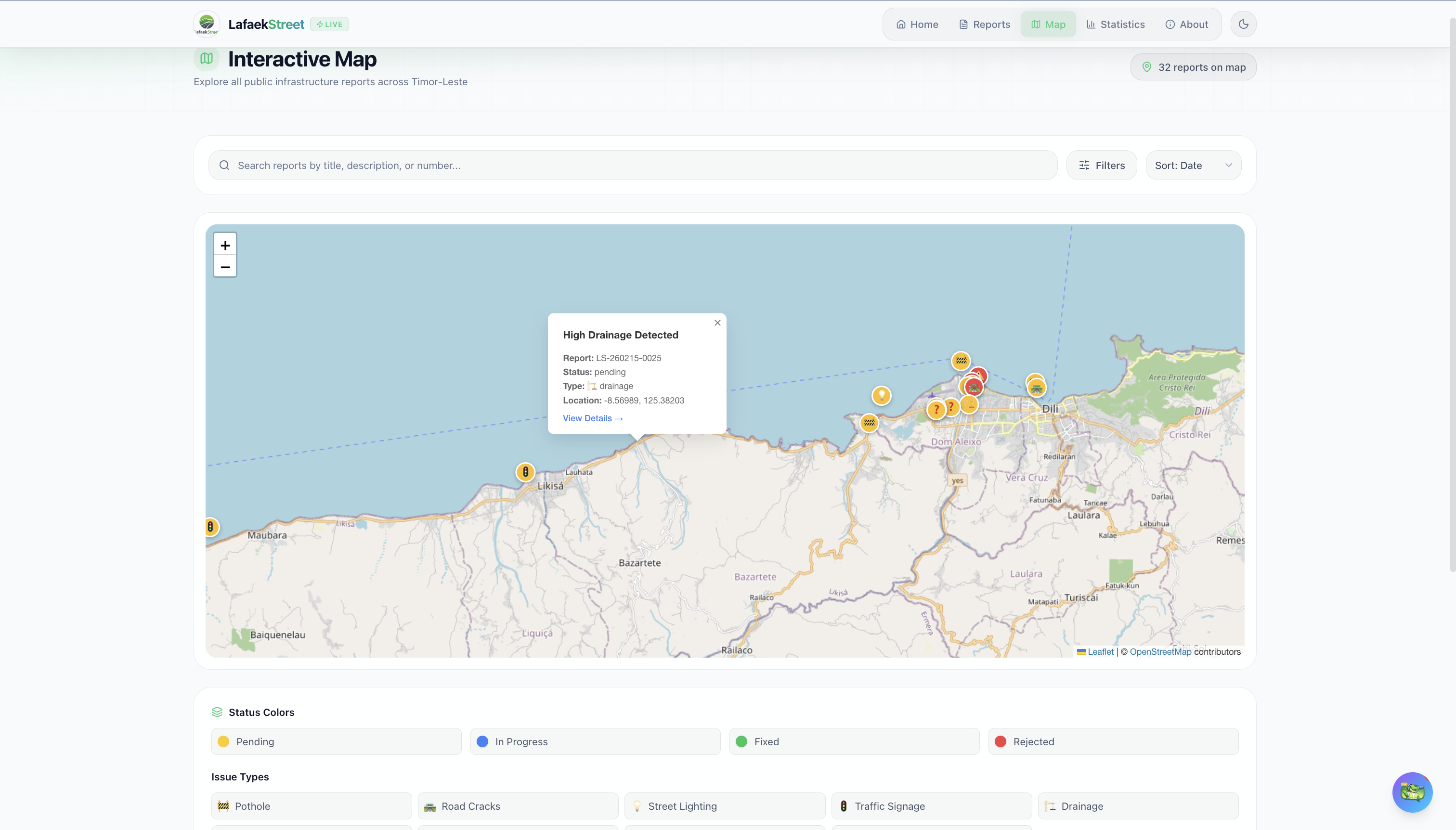This screenshot has width=1456, height=830.
Task: Open the Statistics navigation tab
Action: coord(1116,24)
